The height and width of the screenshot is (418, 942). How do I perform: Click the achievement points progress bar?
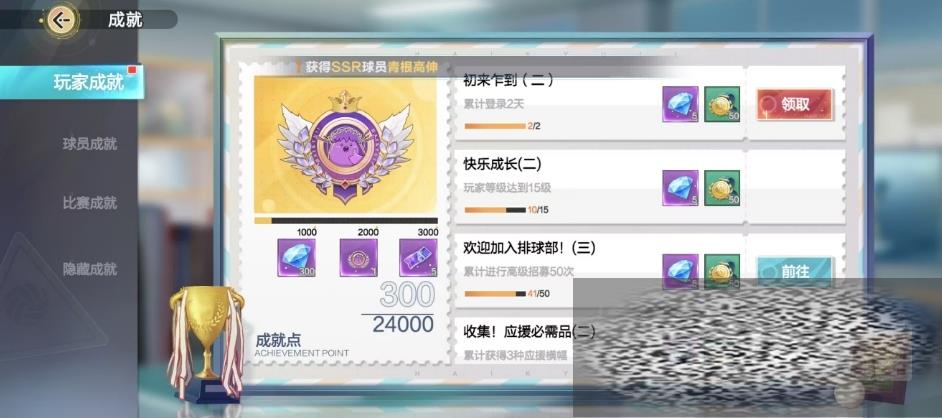346,220
